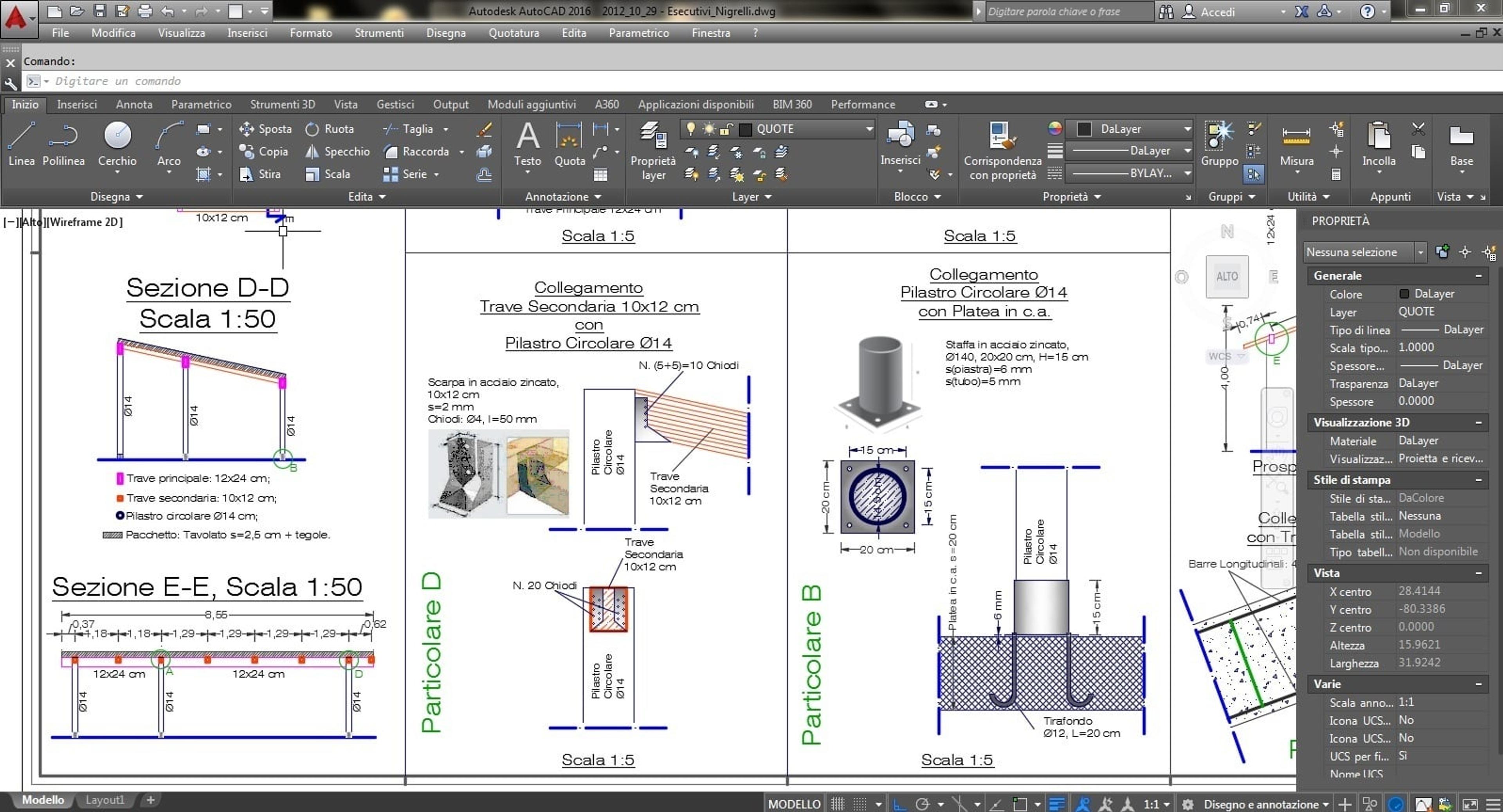
Task: Click the Testo annotation tool
Action: (528, 146)
